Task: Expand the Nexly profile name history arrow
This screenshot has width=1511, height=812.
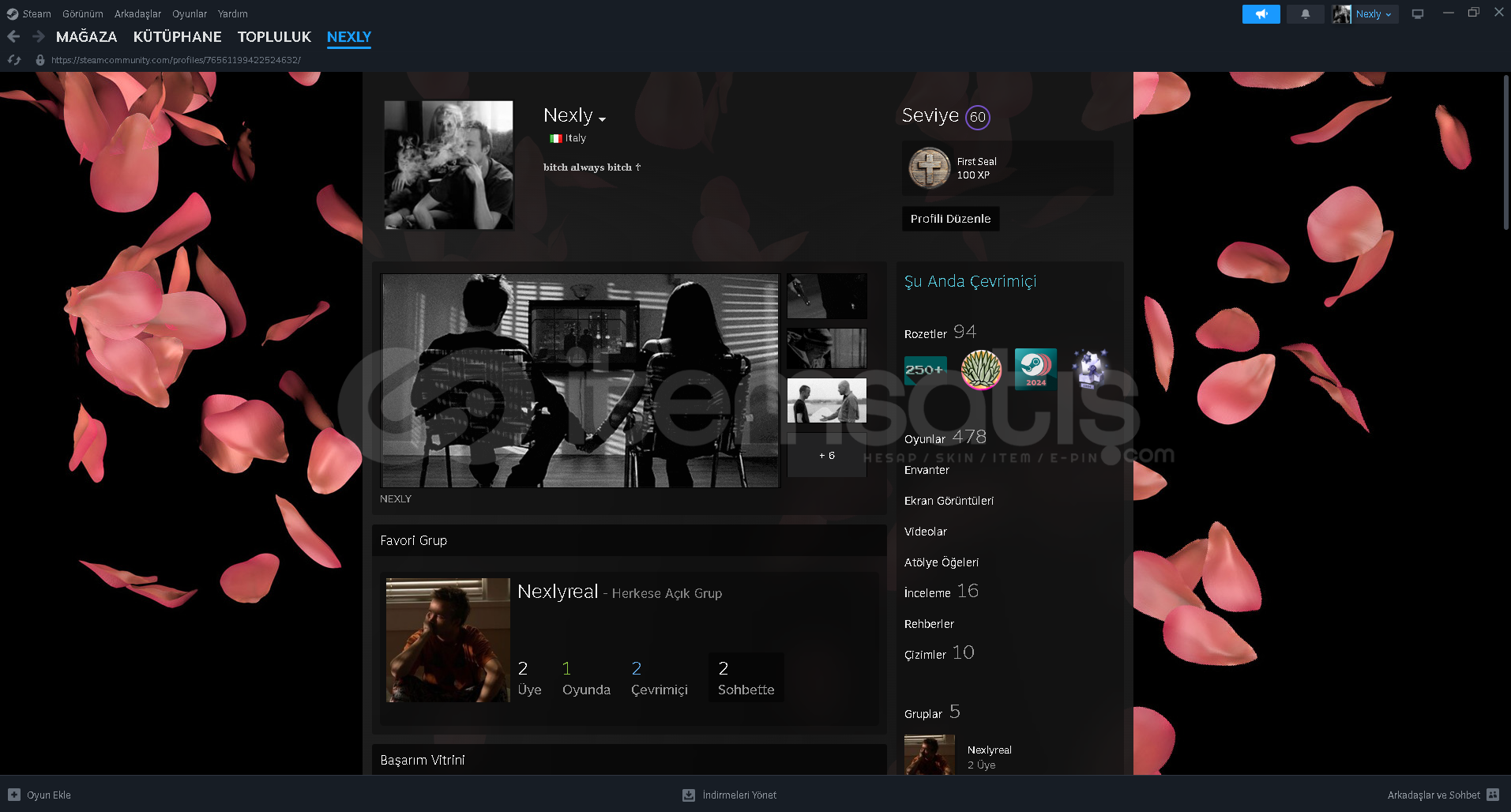Action: click(603, 119)
